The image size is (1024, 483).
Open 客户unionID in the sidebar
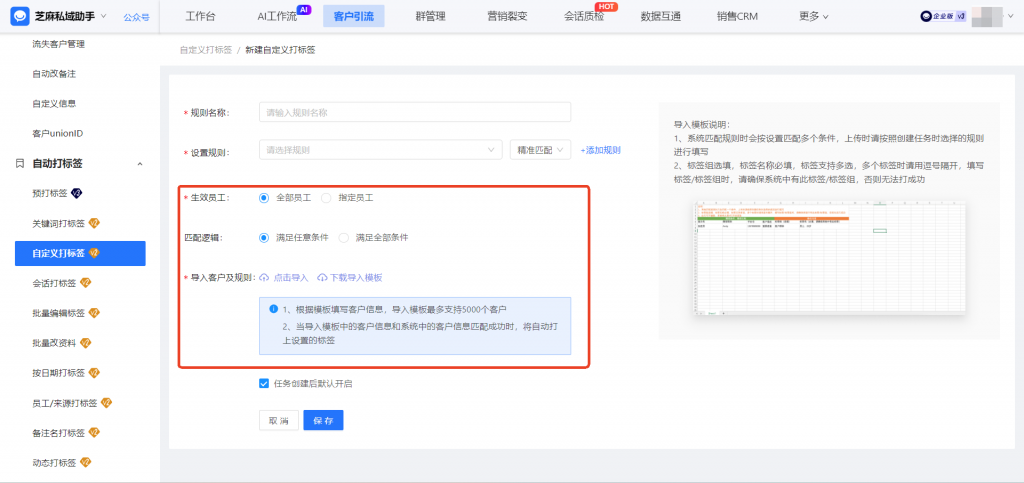pyautogui.click(x=57, y=133)
